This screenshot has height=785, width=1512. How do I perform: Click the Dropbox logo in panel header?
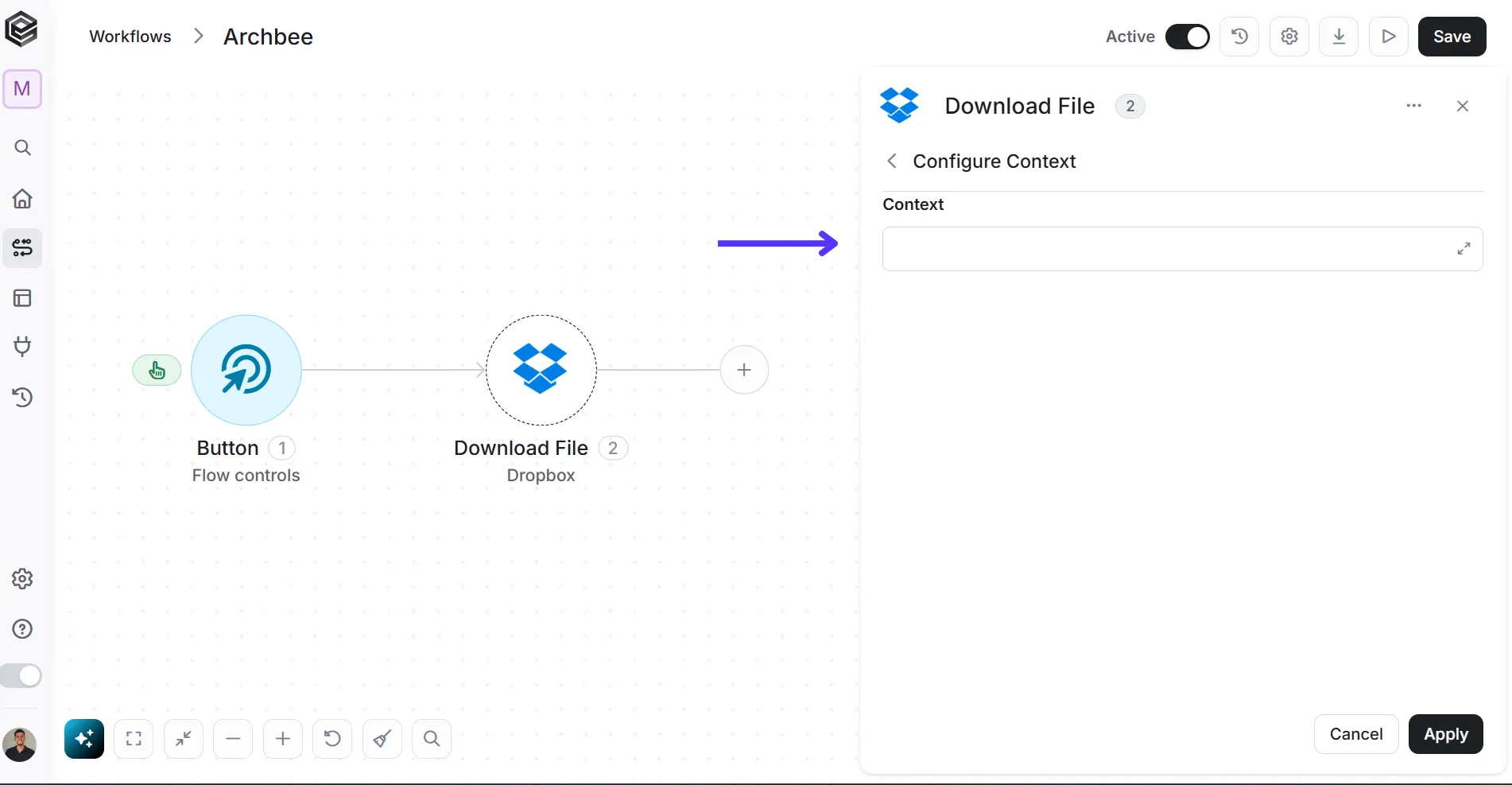(899, 105)
